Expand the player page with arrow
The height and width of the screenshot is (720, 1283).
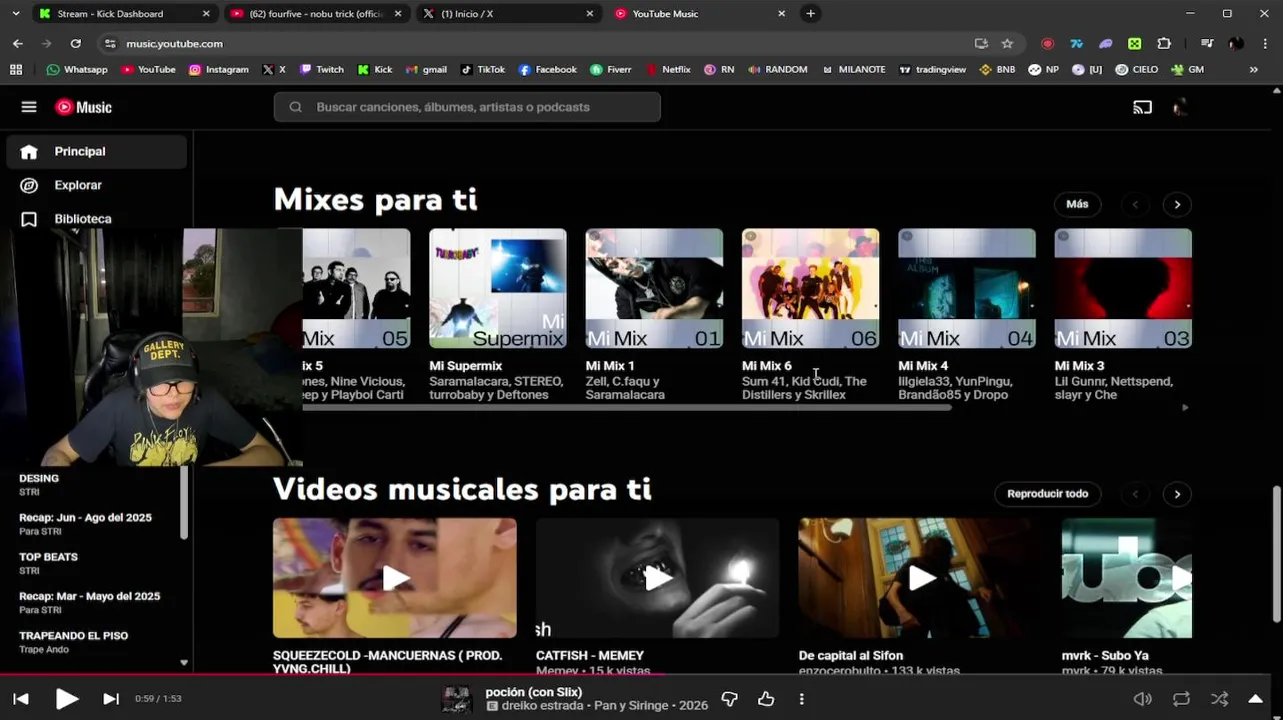point(1256,699)
